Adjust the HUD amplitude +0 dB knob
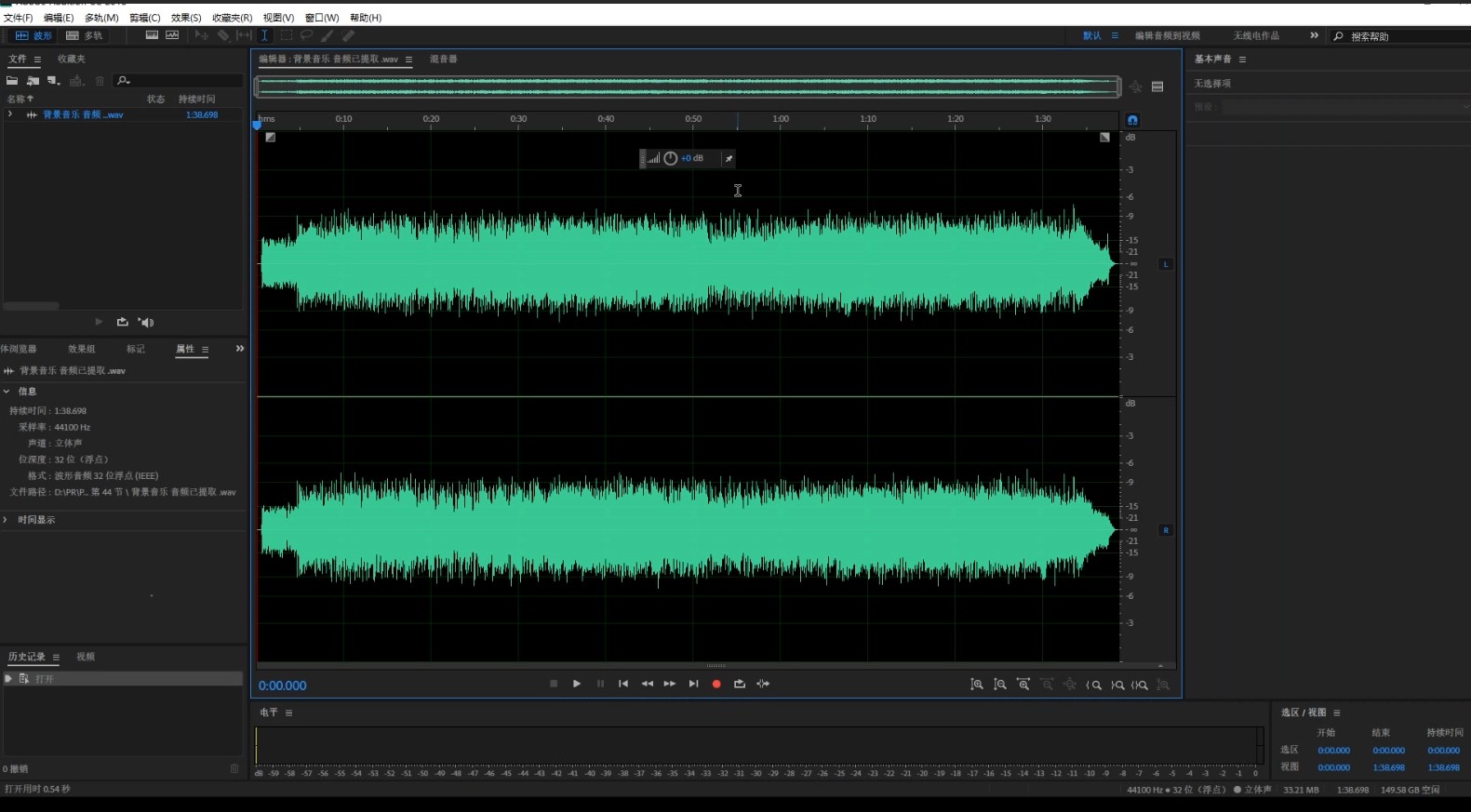 point(671,158)
